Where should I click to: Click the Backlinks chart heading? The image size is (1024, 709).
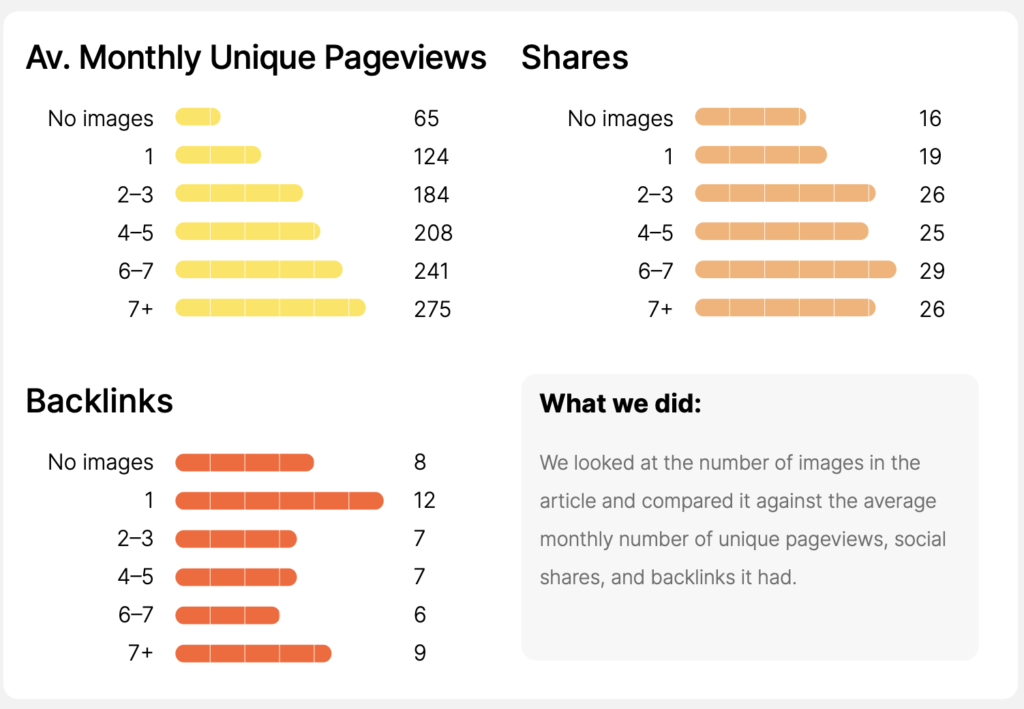[99, 401]
